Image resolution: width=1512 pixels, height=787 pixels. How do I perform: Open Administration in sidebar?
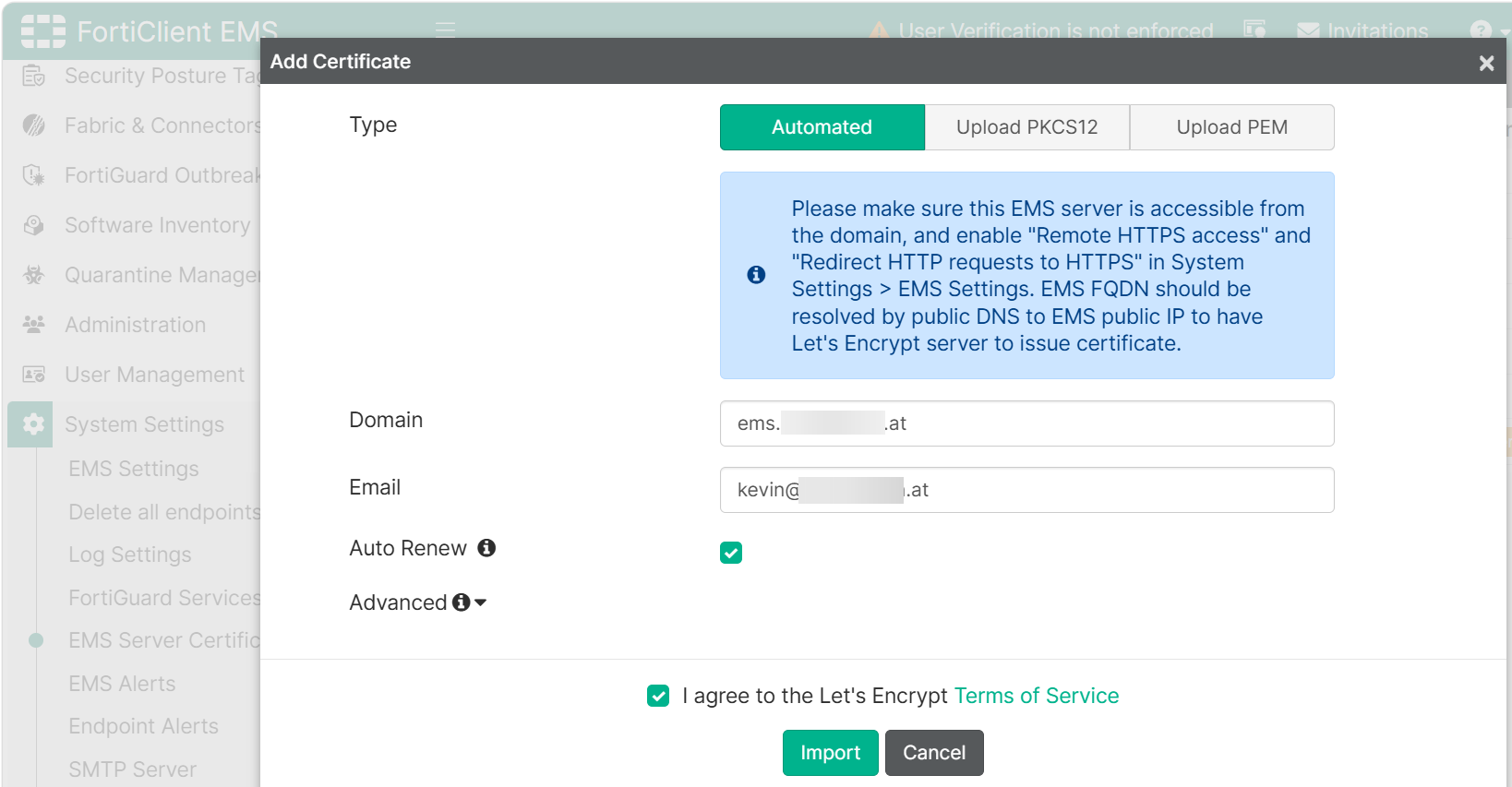click(x=136, y=325)
